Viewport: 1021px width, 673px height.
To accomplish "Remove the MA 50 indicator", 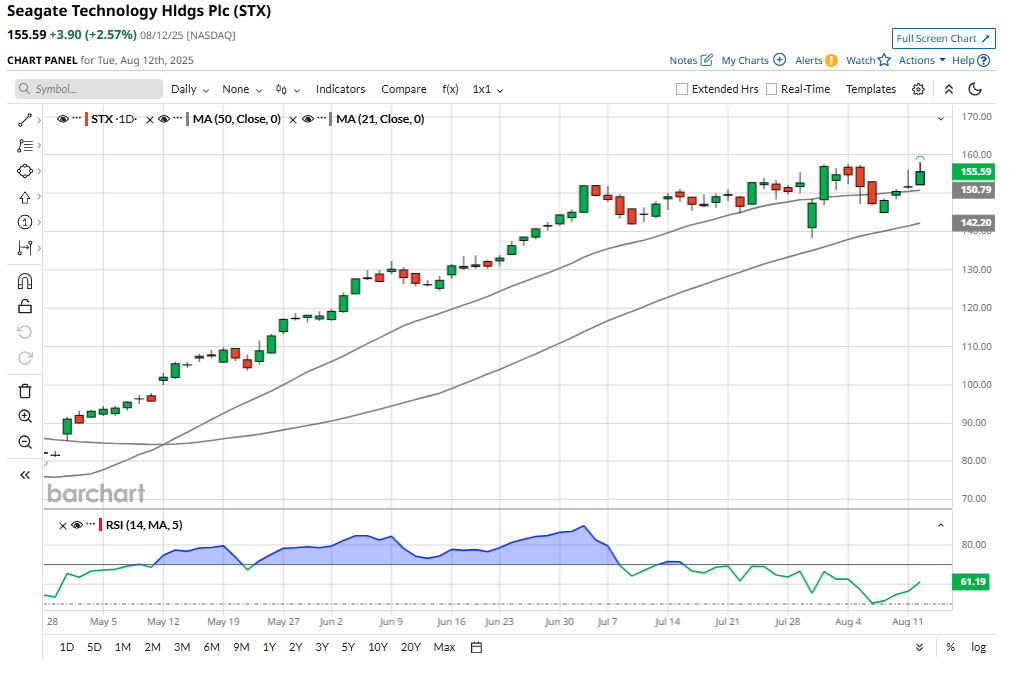I will pos(150,120).
